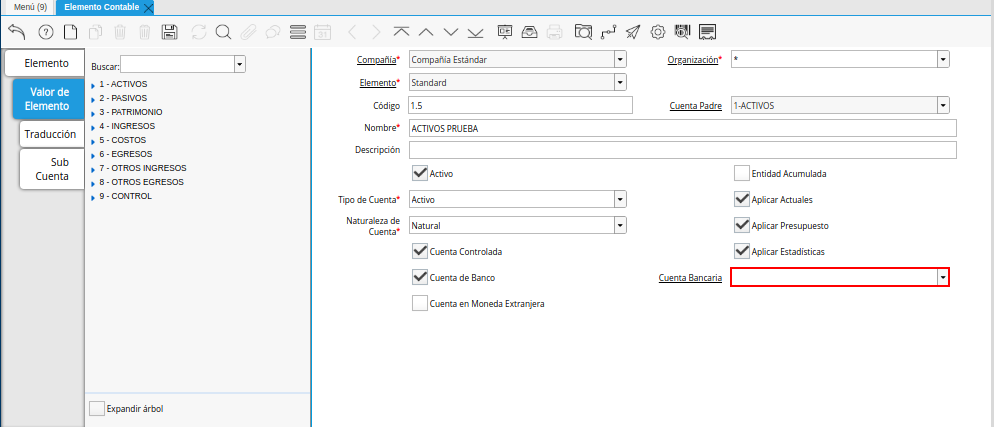Viewport: 994px width, 427px height.
Task: Jump to the last record icon
Action: 475,32
